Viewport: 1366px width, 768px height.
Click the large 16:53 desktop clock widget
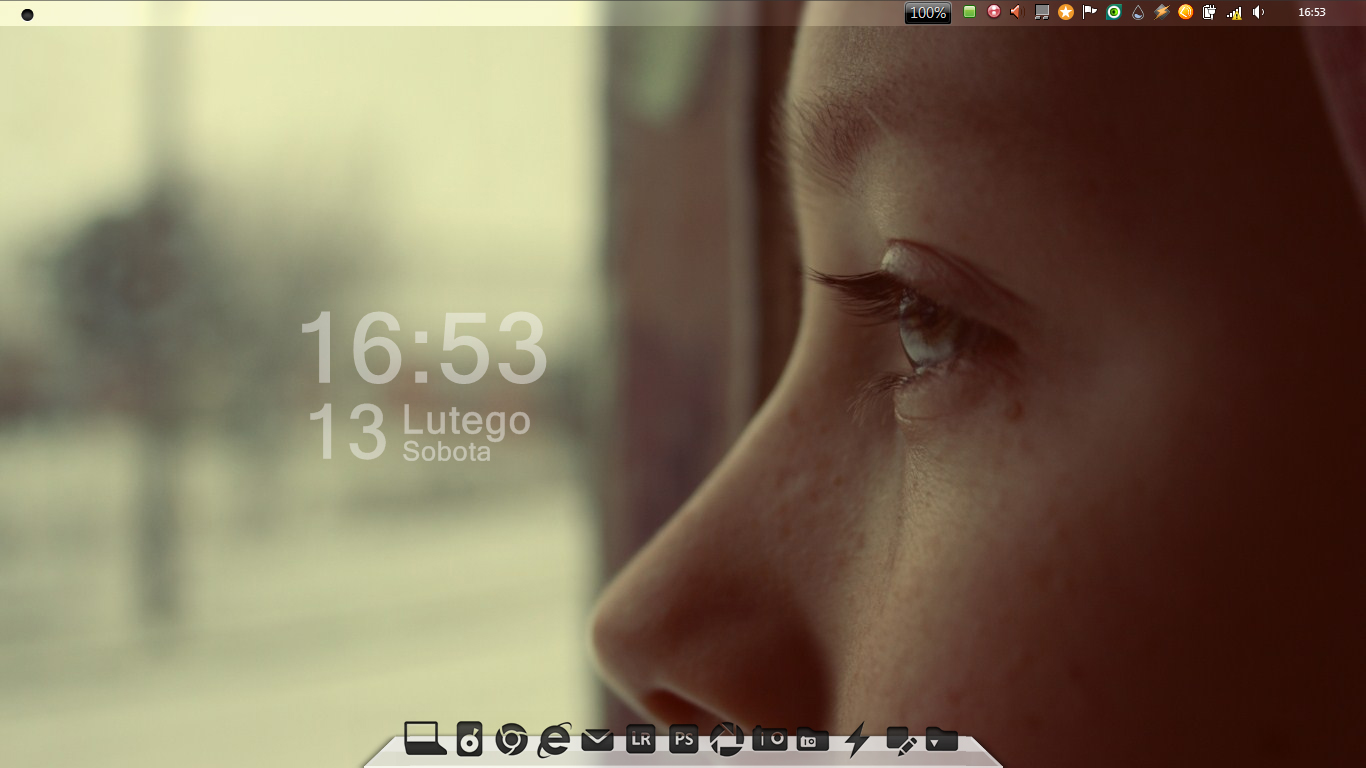coord(423,348)
